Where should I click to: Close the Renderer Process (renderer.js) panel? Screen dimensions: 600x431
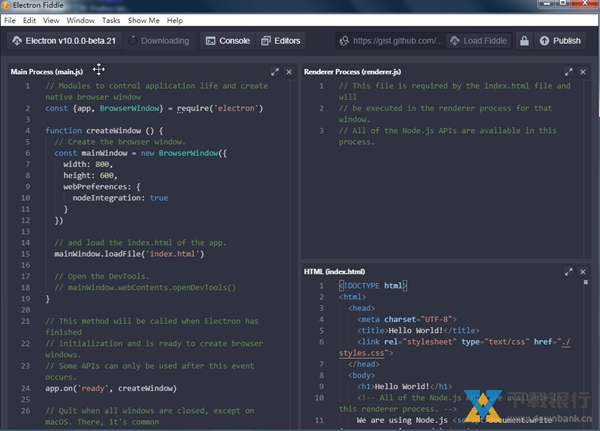pyautogui.click(x=582, y=72)
